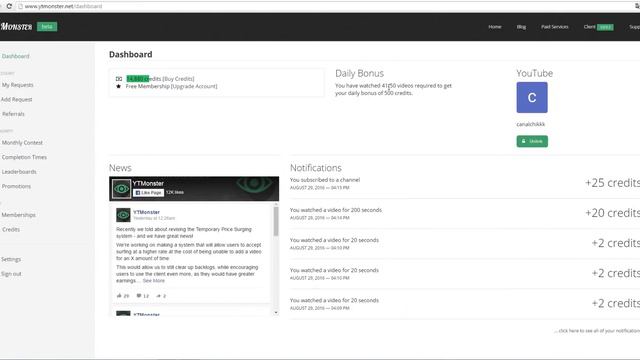Click the canalchikkk channel name
This screenshot has width=640, height=360.
pos(531,124)
